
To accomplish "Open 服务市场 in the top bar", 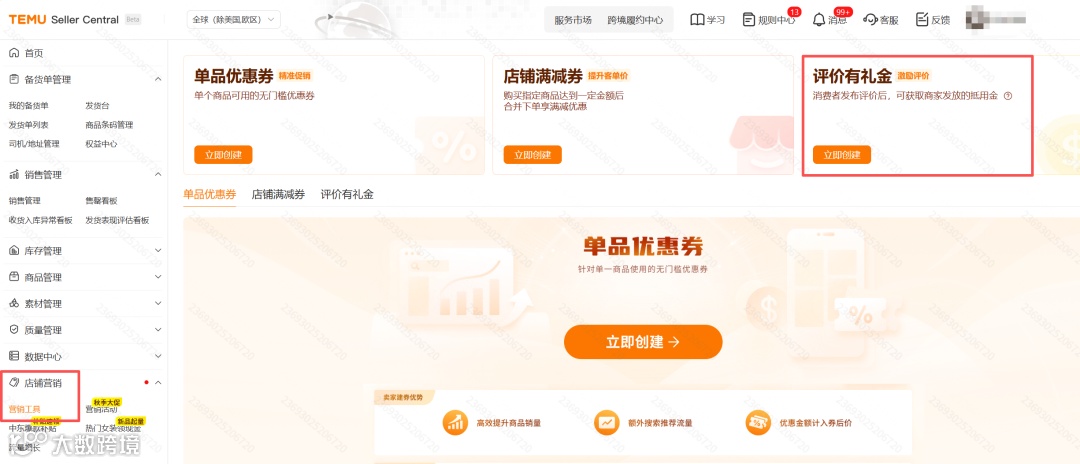I will coord(573,20).
